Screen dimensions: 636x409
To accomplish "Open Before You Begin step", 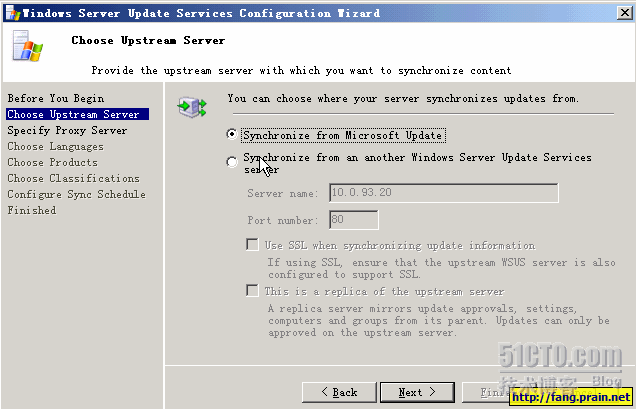I will [x=56, y=99].
